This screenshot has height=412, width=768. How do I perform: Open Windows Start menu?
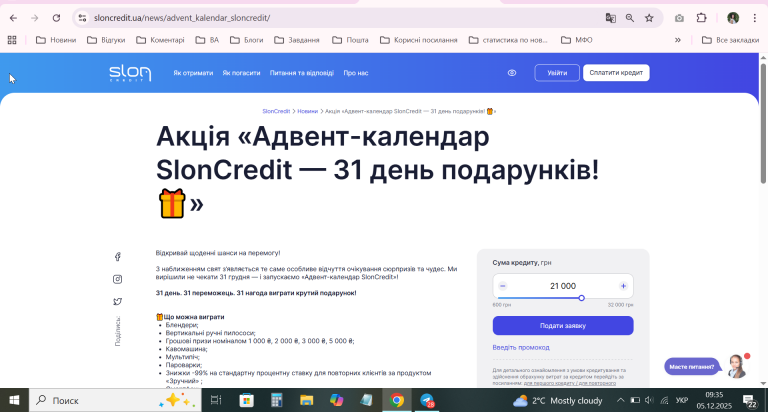14,400
